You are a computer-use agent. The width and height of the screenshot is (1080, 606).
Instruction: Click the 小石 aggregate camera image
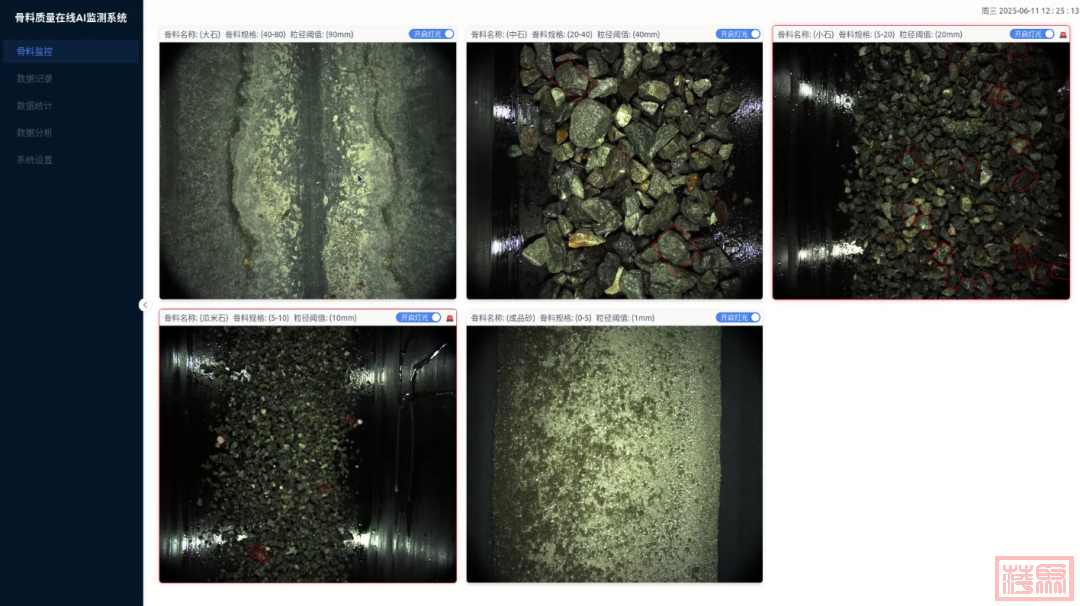(921, 170)
